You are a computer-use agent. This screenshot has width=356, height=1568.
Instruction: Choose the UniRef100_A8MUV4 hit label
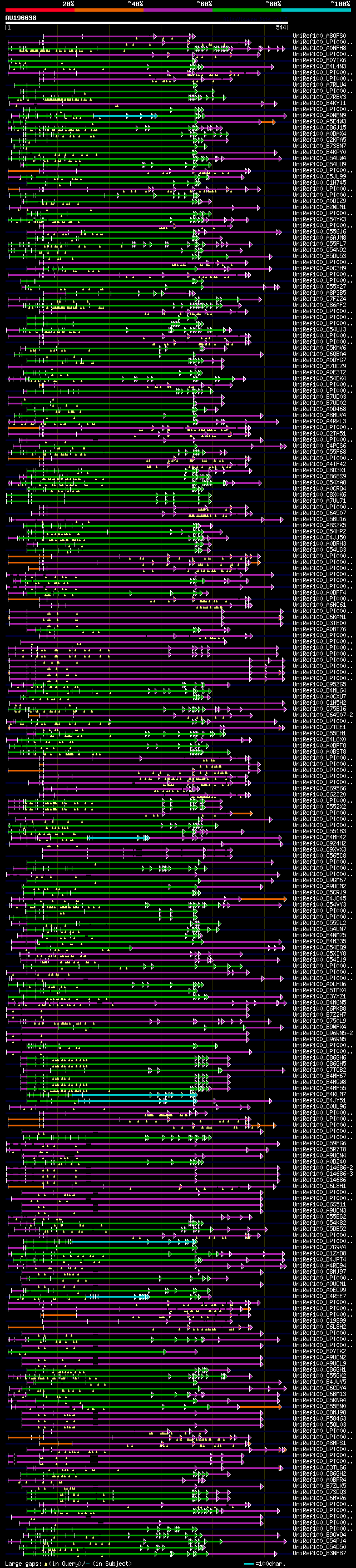[319, 415]
